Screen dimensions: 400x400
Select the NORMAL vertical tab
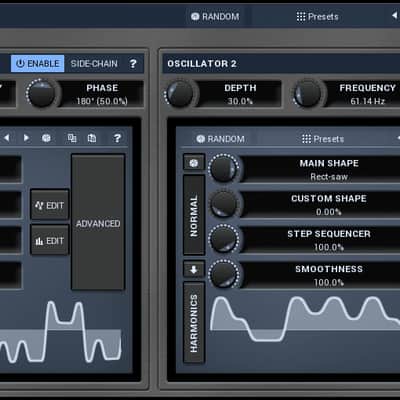tap(194, 215)
